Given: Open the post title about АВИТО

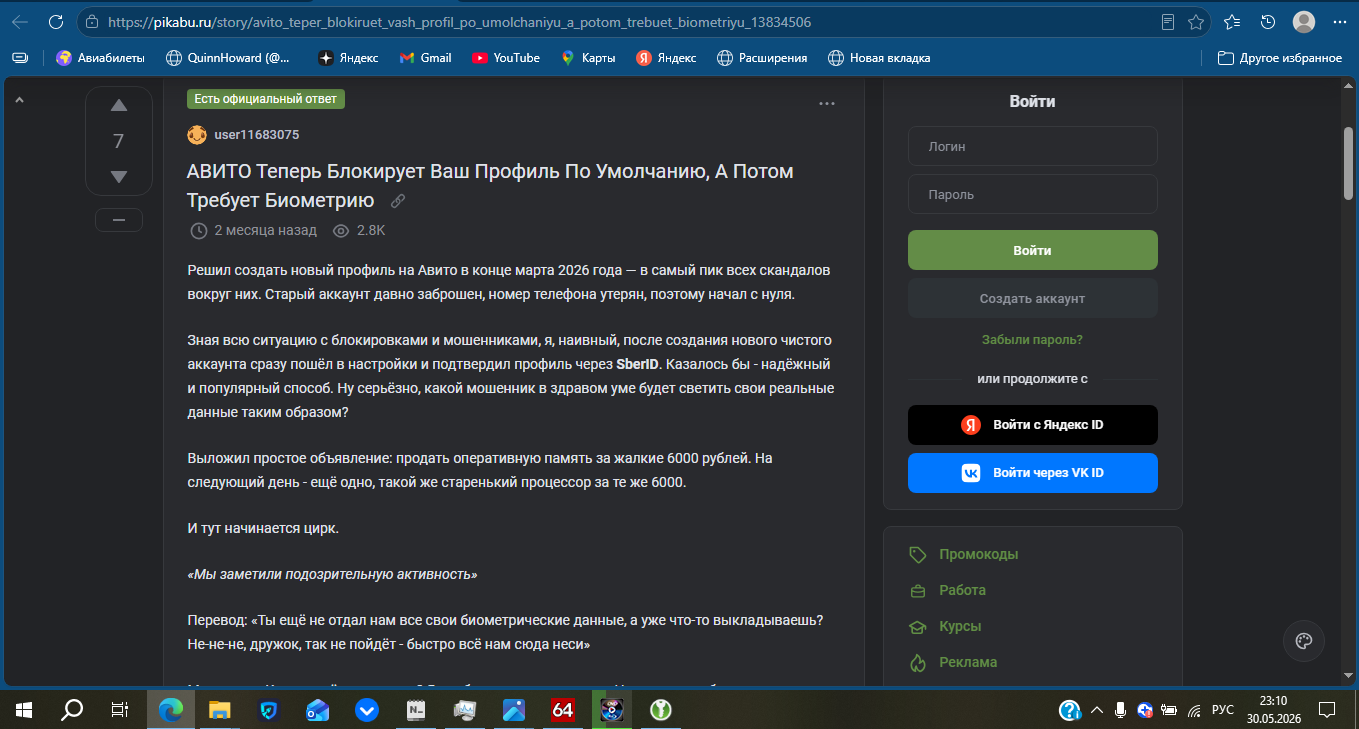Looking at the screenshot, I should [490, 185].
